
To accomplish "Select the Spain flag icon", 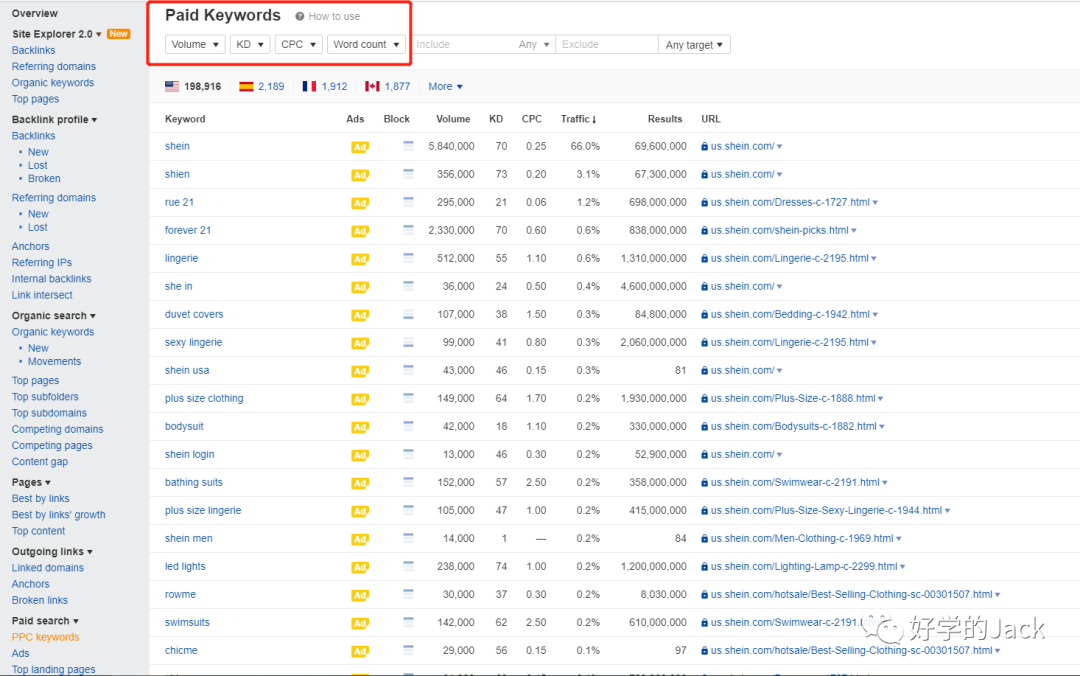I will [246, 86].
